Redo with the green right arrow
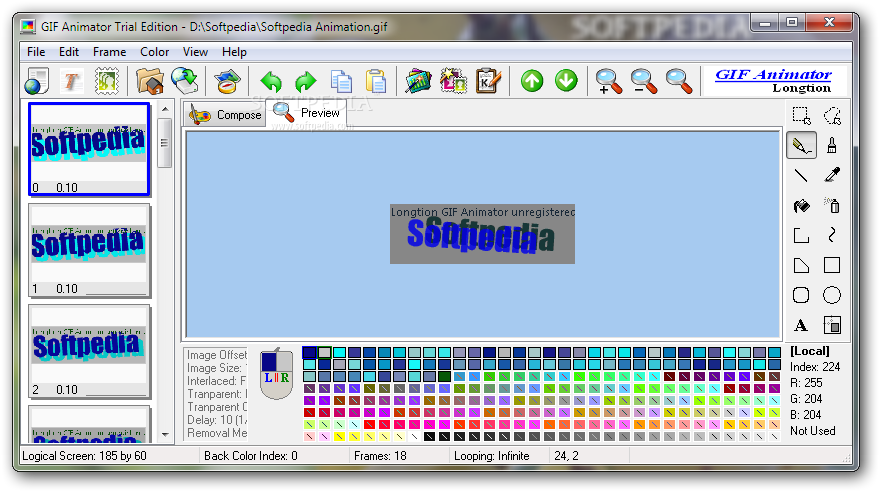 306,82
